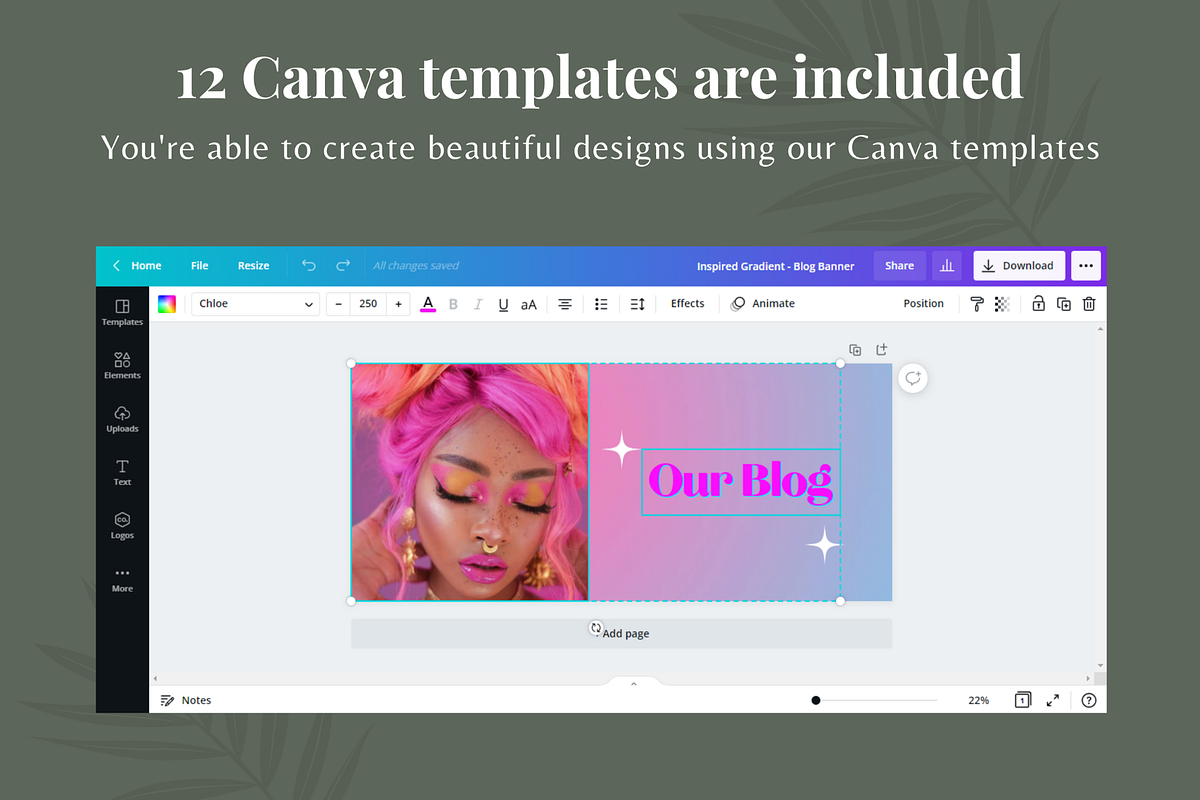1200x800 pixels.
Task: Toggle the lock icon for element
Action: tap(1038, 304)
